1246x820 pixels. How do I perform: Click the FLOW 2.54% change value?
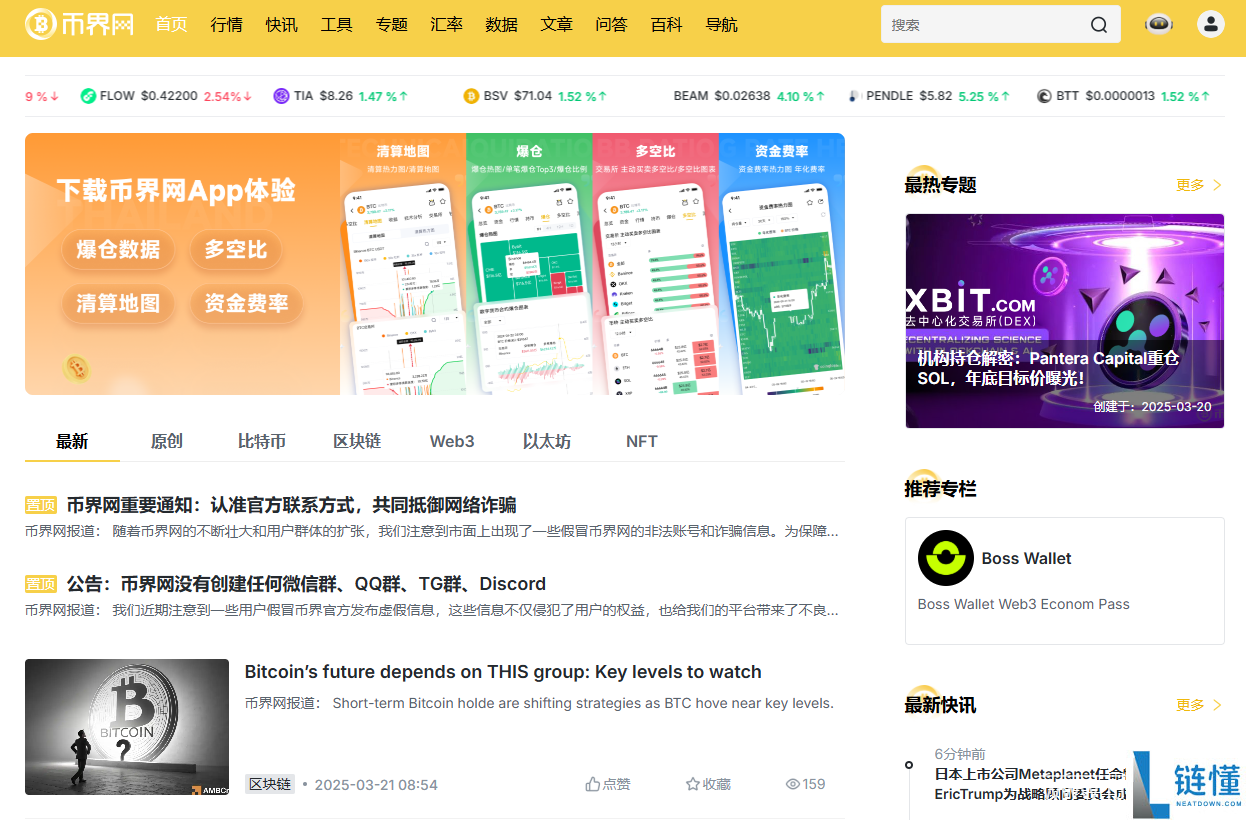[229, 96]
